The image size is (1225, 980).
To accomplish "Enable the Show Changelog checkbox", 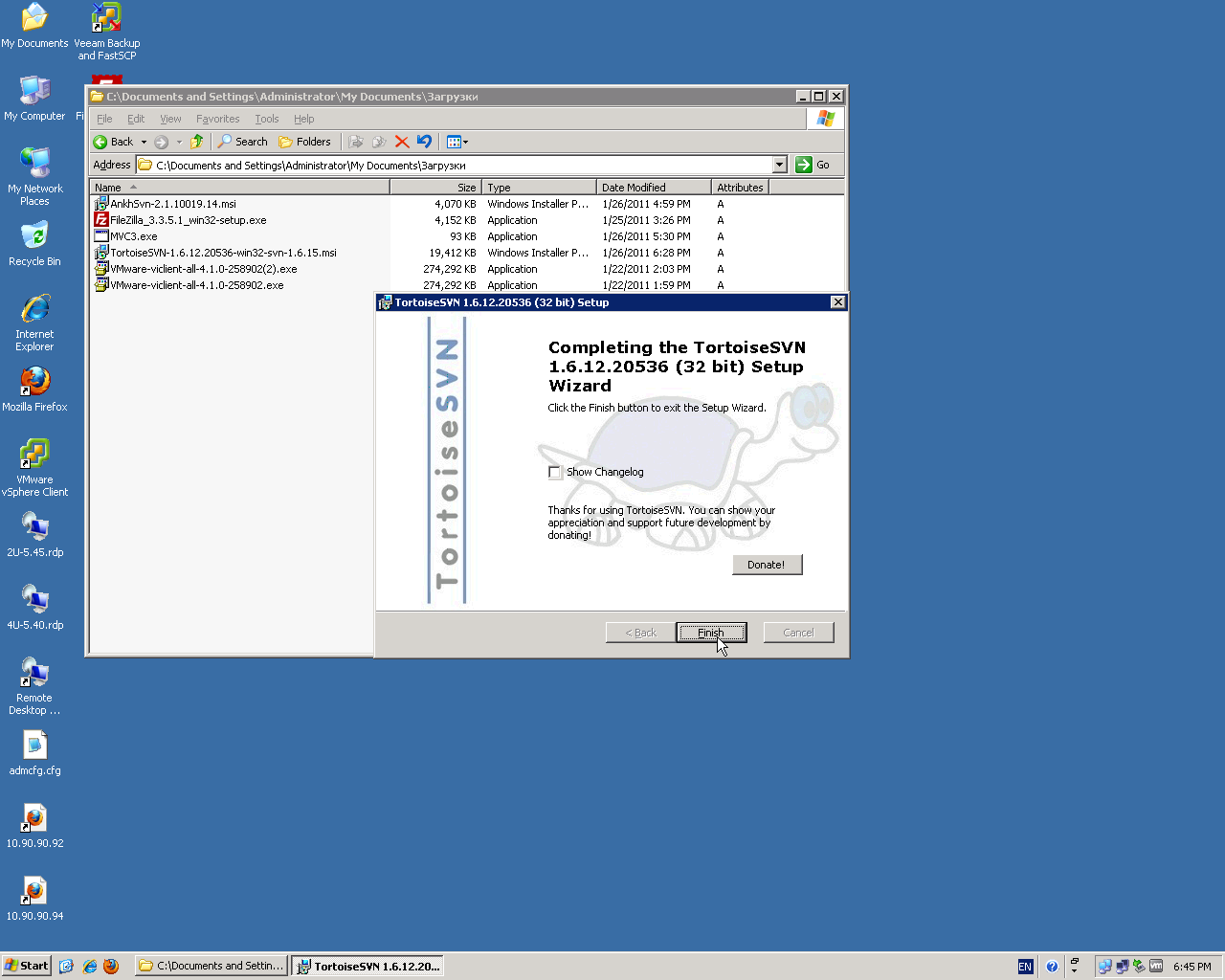I will (x=555, y=472).
